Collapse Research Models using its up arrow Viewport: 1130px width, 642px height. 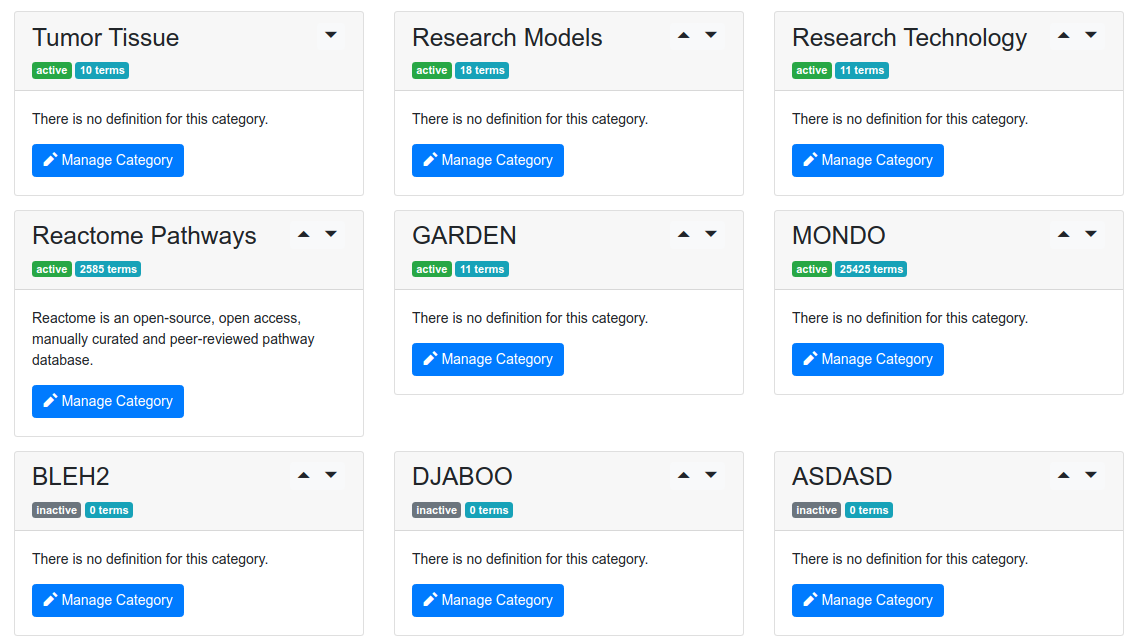683,35
